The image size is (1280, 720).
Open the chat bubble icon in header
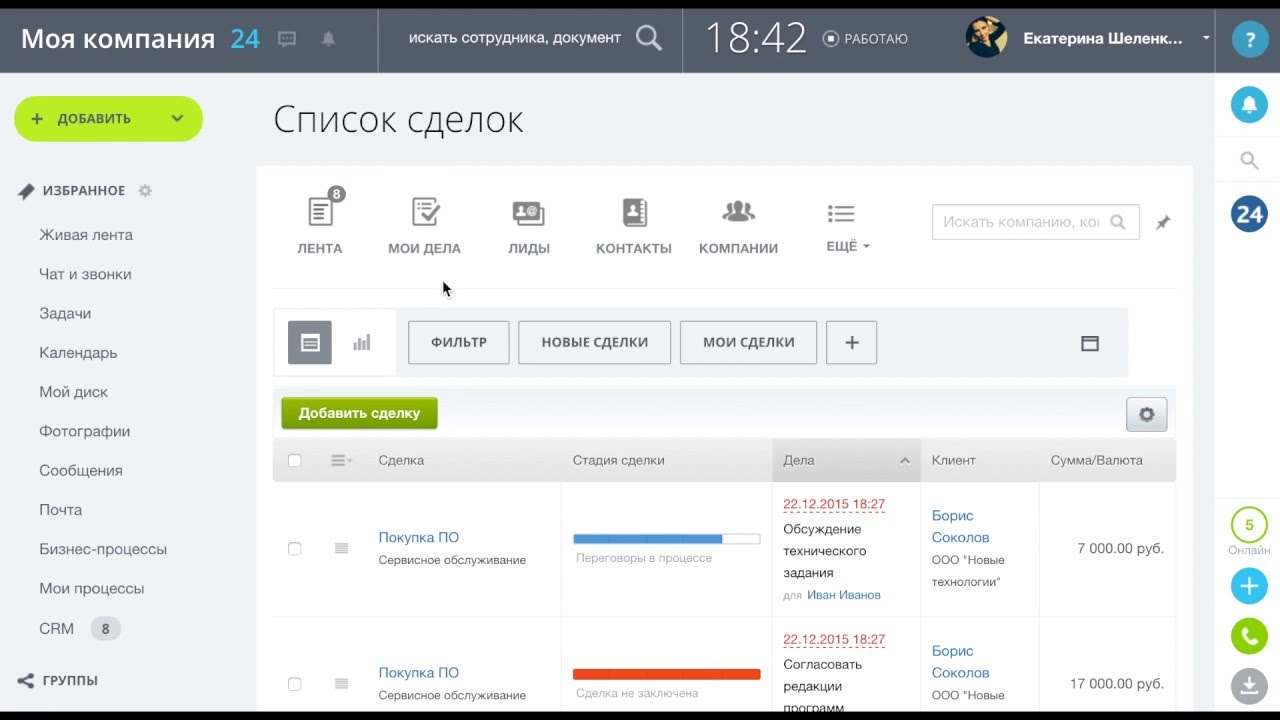(x=287, y=39)
